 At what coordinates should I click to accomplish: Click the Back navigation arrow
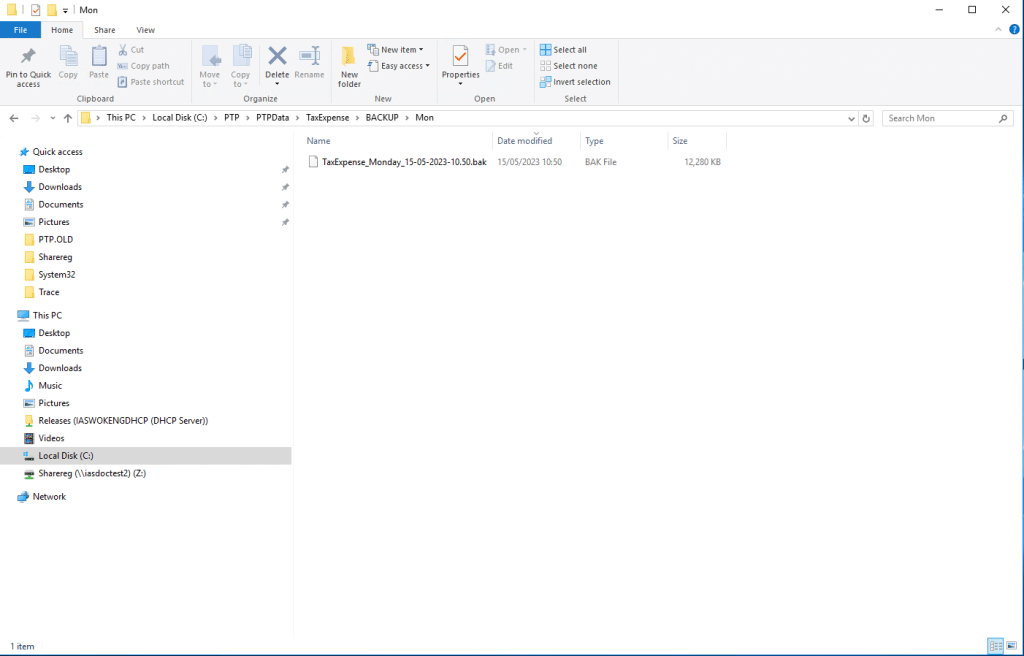[14, 118]
